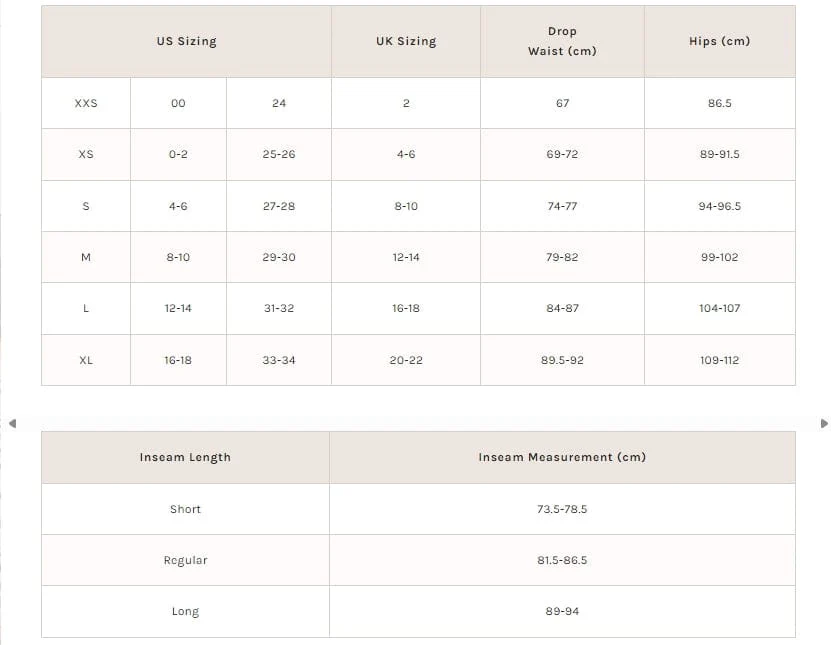The image size is (831, 645).
Task: Click drop waist 74-77 cell
Action: pyautogui.click(x=562, y=206)
